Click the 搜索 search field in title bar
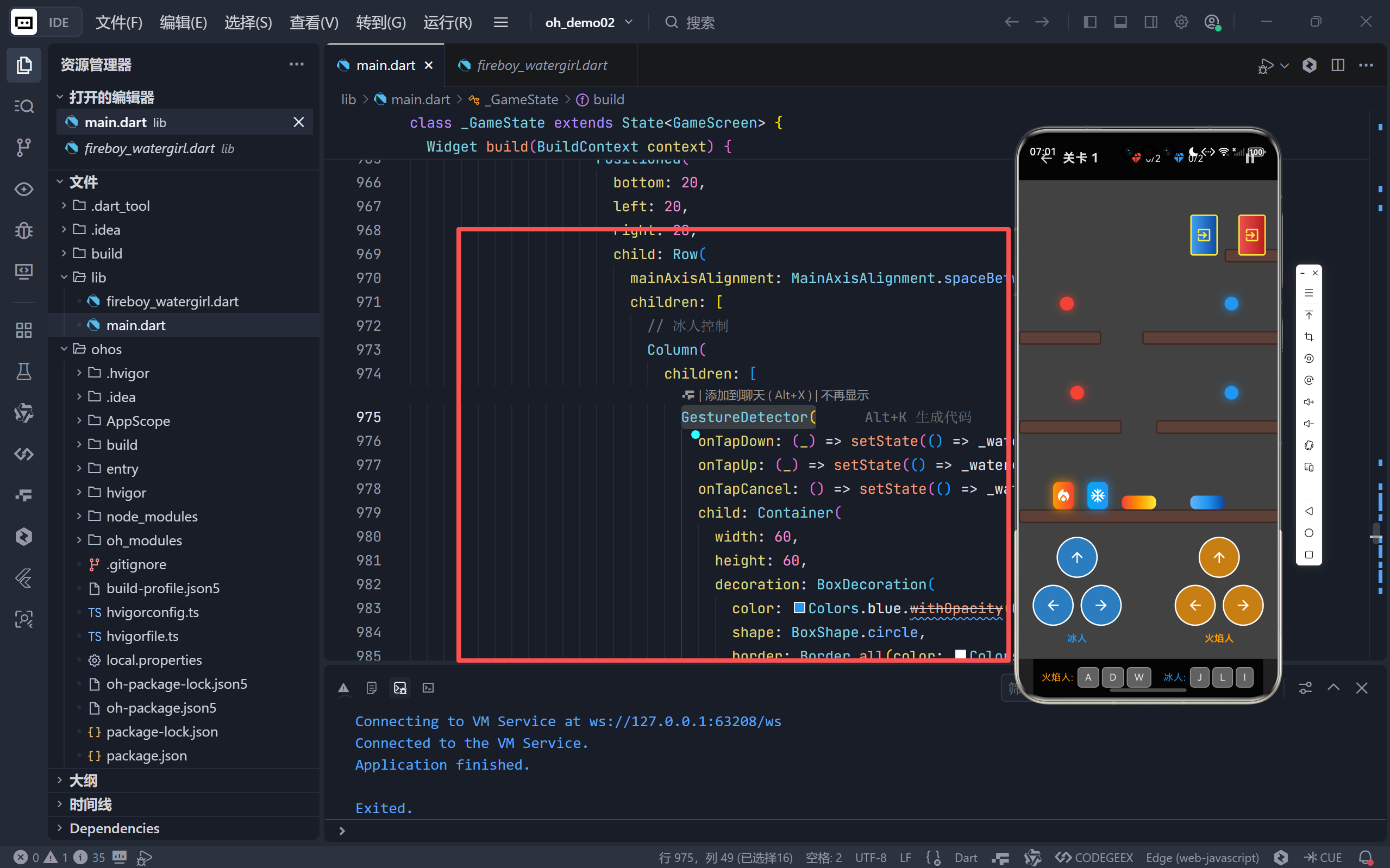Image resolution: width=1390 pixels, height=868 pixels. [x=700, y=22]
